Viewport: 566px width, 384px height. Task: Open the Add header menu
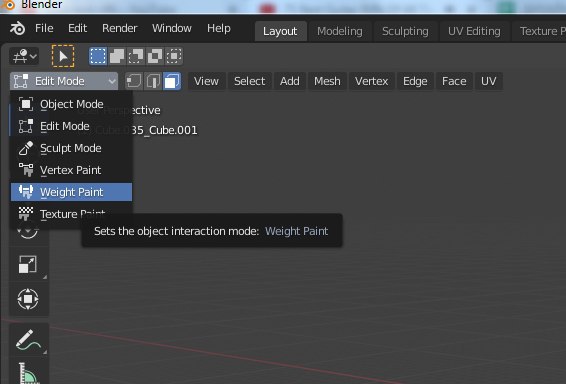(x=289, y=81)
